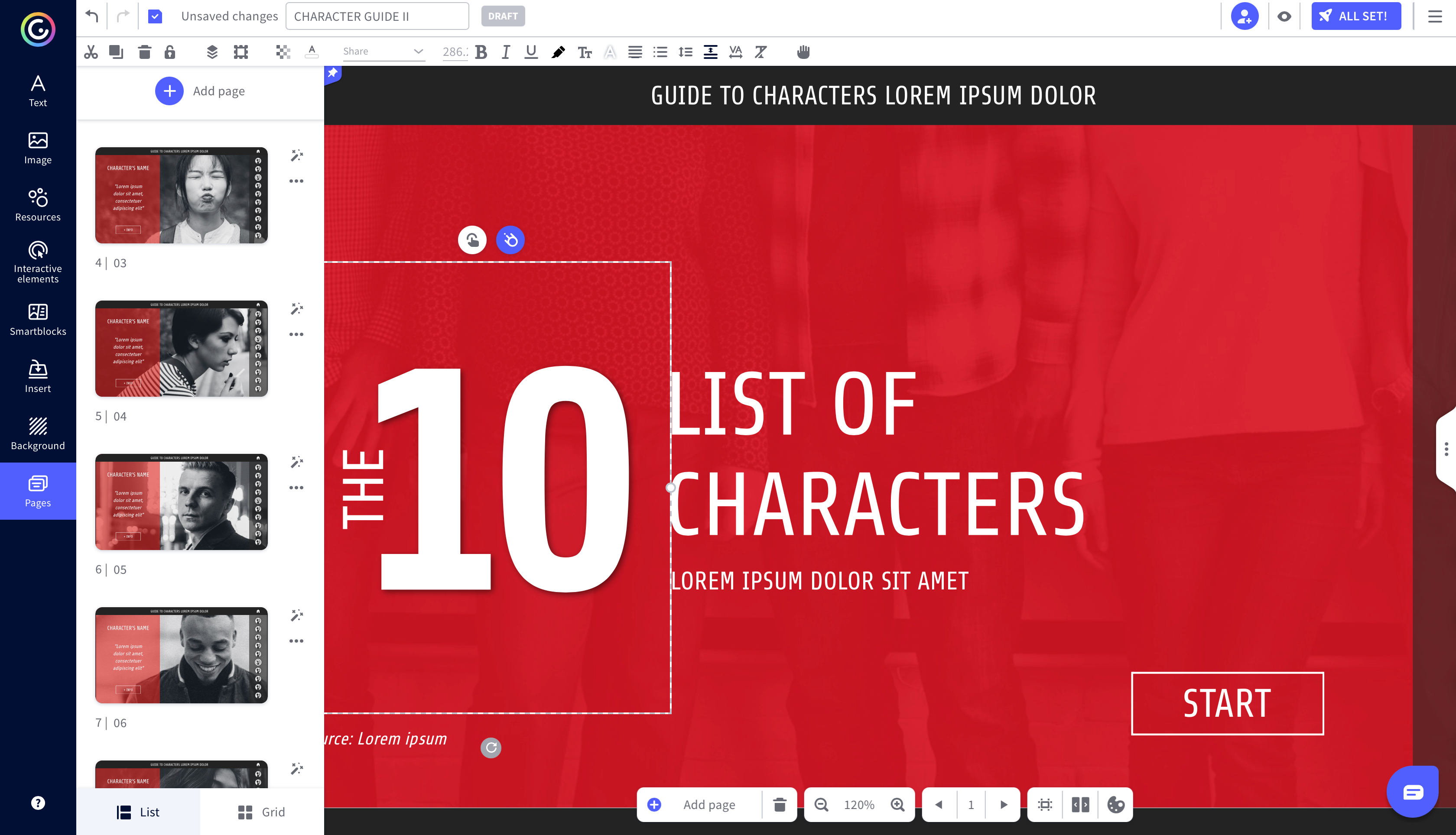Switch to Grid view tab
The height and width of the screenshot is (835, 1456).
point(261,812)
